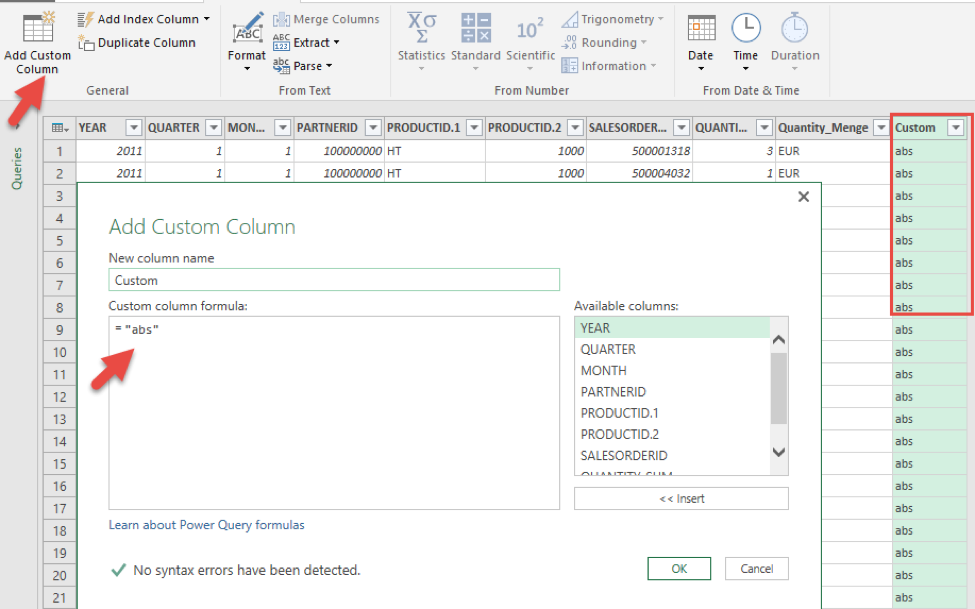Open the MON... column filter dropdown

(282, 128)
